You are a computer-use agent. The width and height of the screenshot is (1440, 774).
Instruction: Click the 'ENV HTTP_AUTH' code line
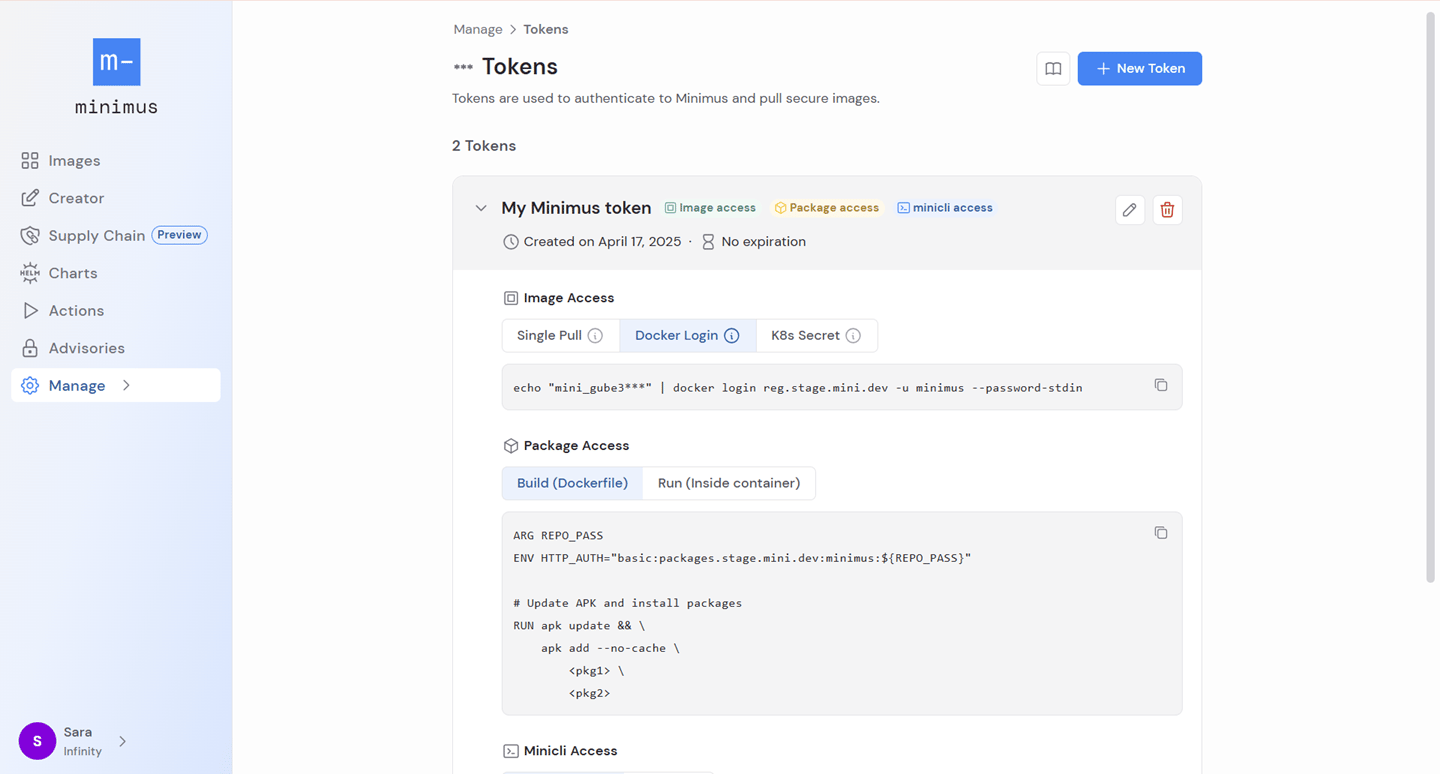pyautogui.click(x=742, y=558)
